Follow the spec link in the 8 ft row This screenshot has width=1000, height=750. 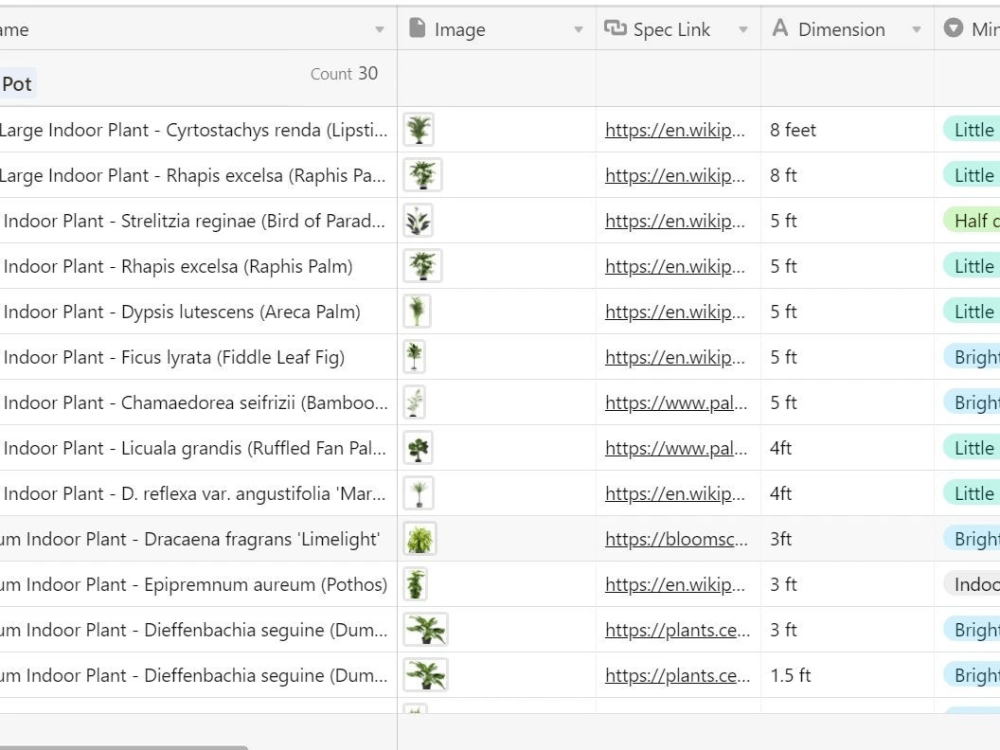click(675, 175)
